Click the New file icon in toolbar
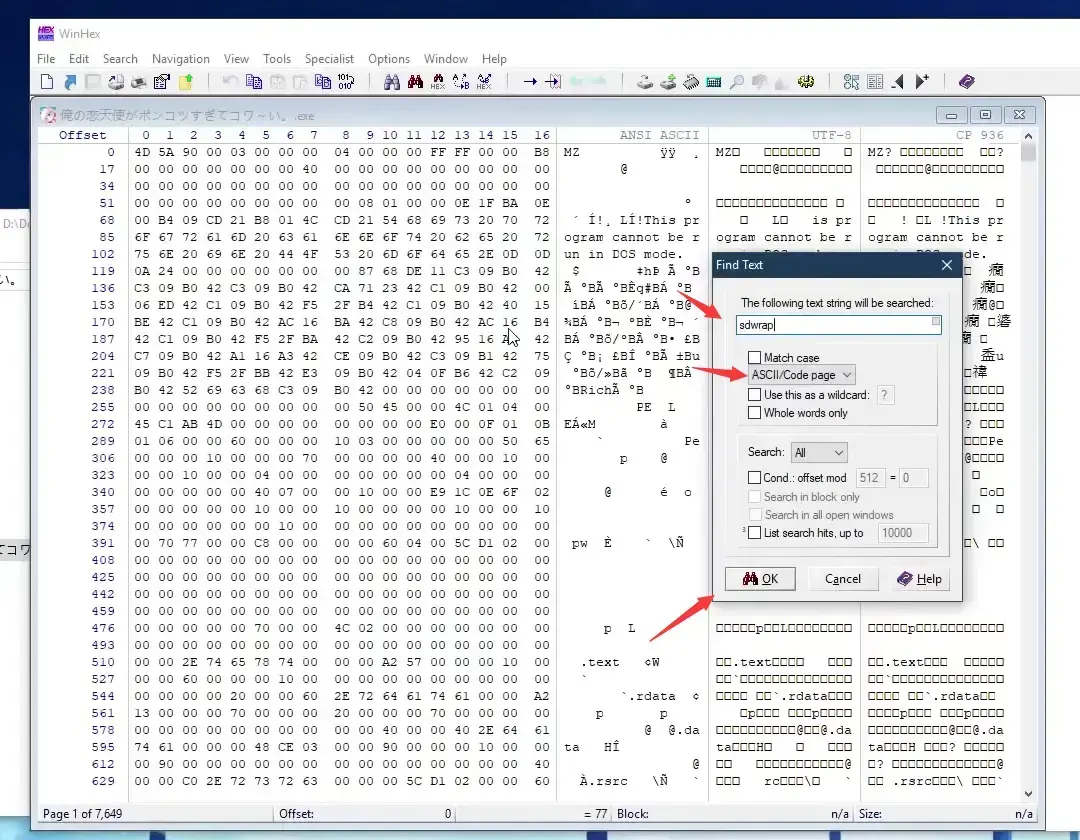The image size is (1080, 840). [47, 82]
